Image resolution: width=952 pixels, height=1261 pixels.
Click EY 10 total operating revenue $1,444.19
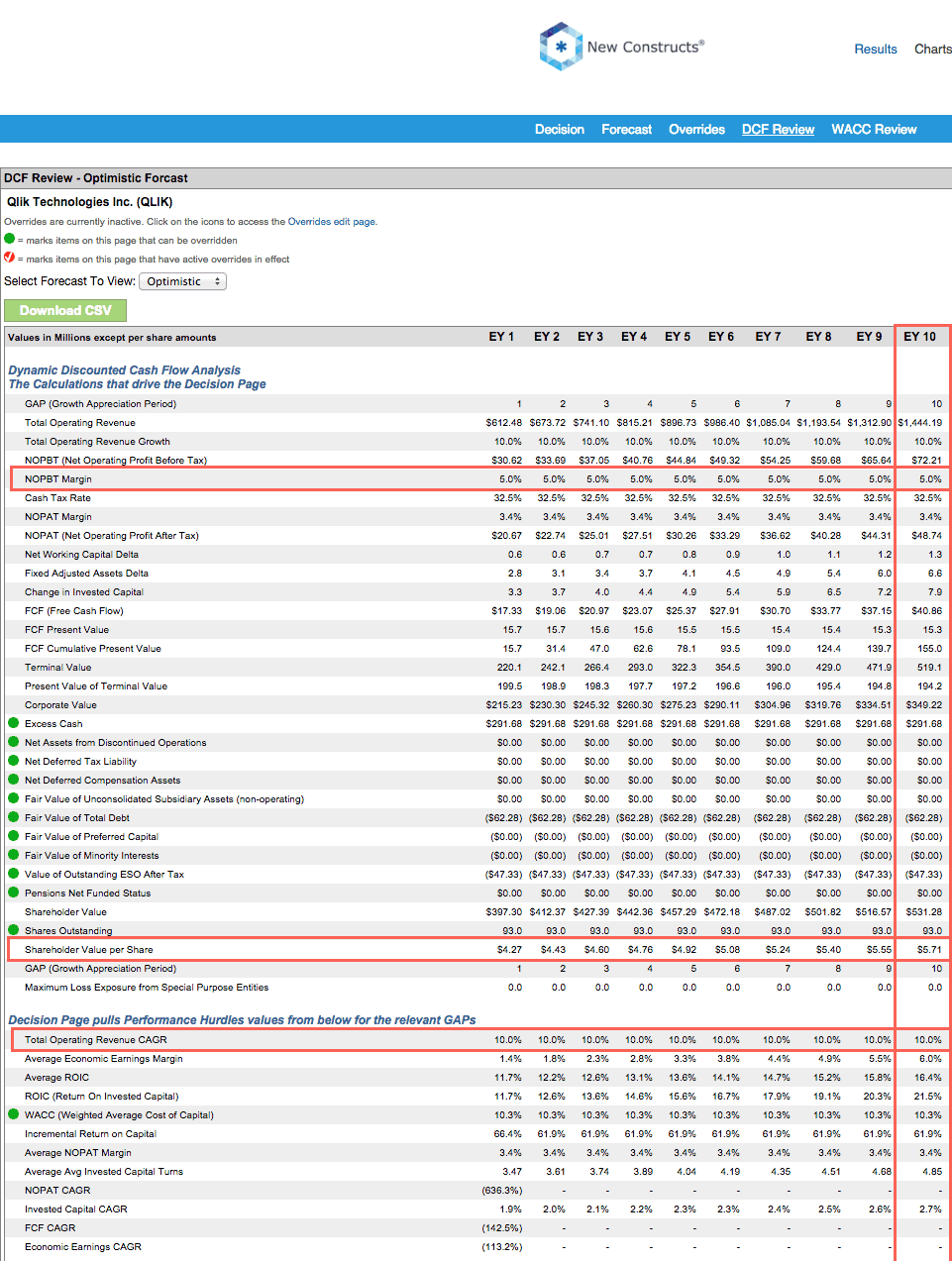pos(920,423)
